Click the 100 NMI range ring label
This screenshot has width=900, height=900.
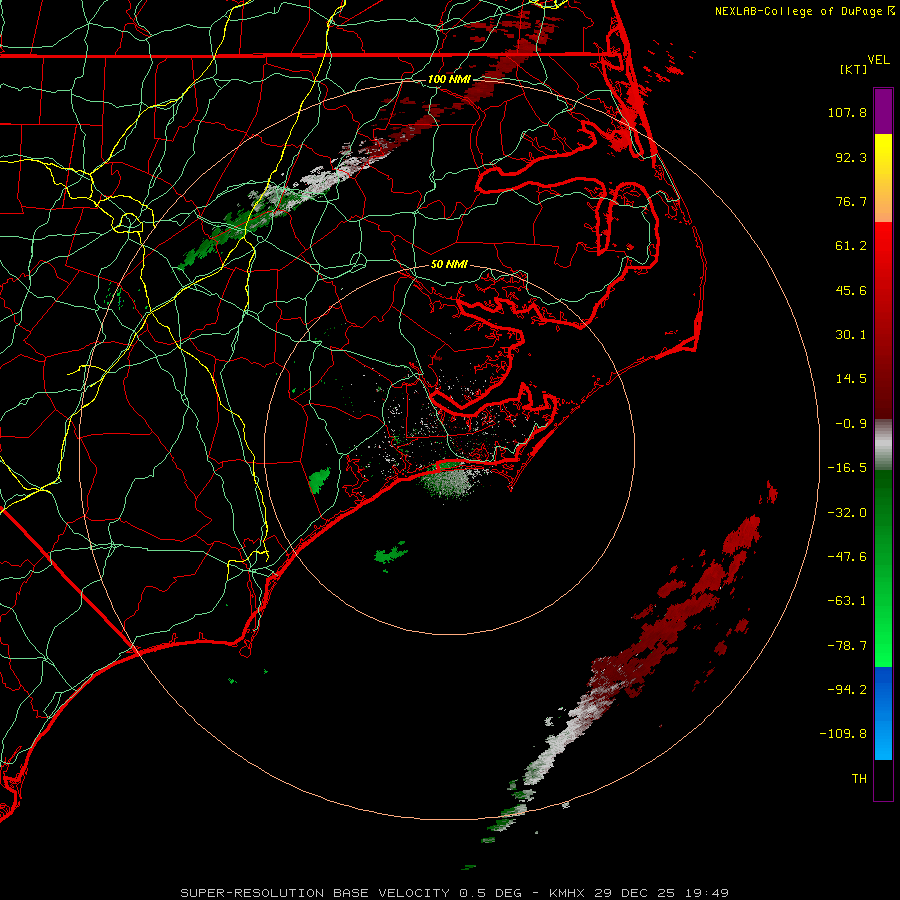(449, 79)
